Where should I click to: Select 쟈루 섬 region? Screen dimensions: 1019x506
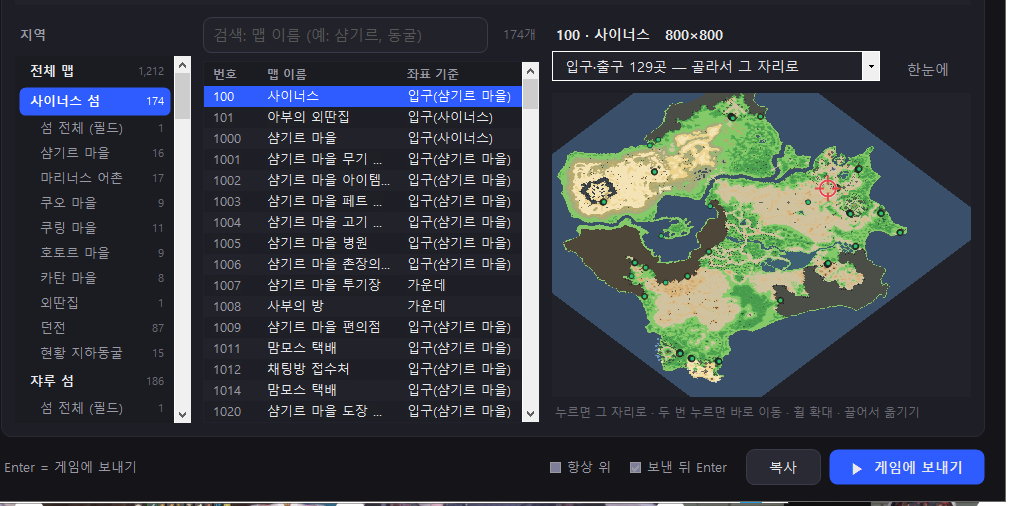click(96, 381)
